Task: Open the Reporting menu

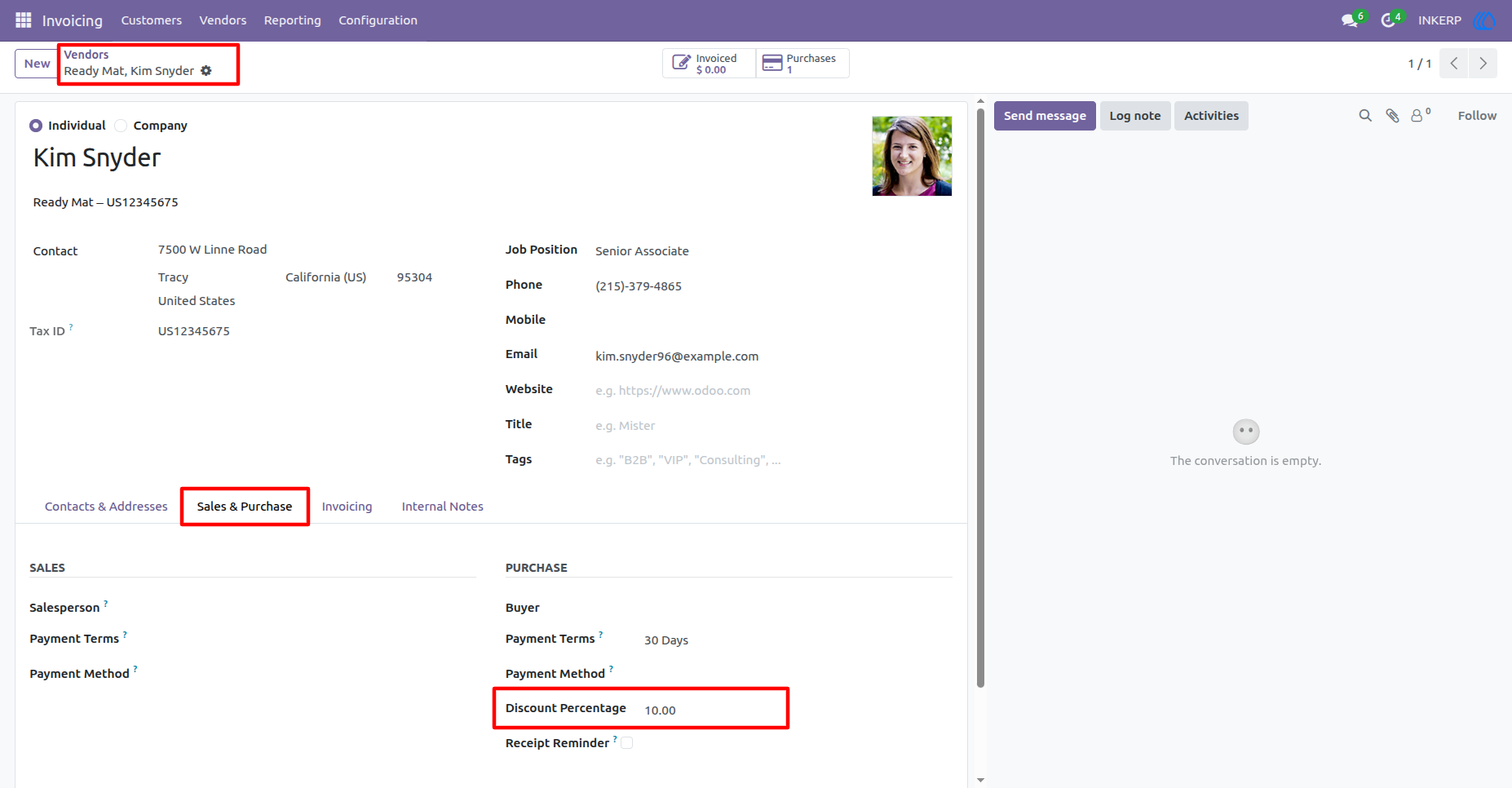Action: tap(293, 20)
